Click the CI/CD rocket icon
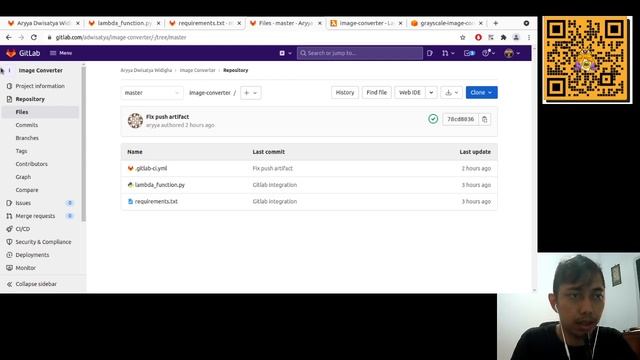 9,229
